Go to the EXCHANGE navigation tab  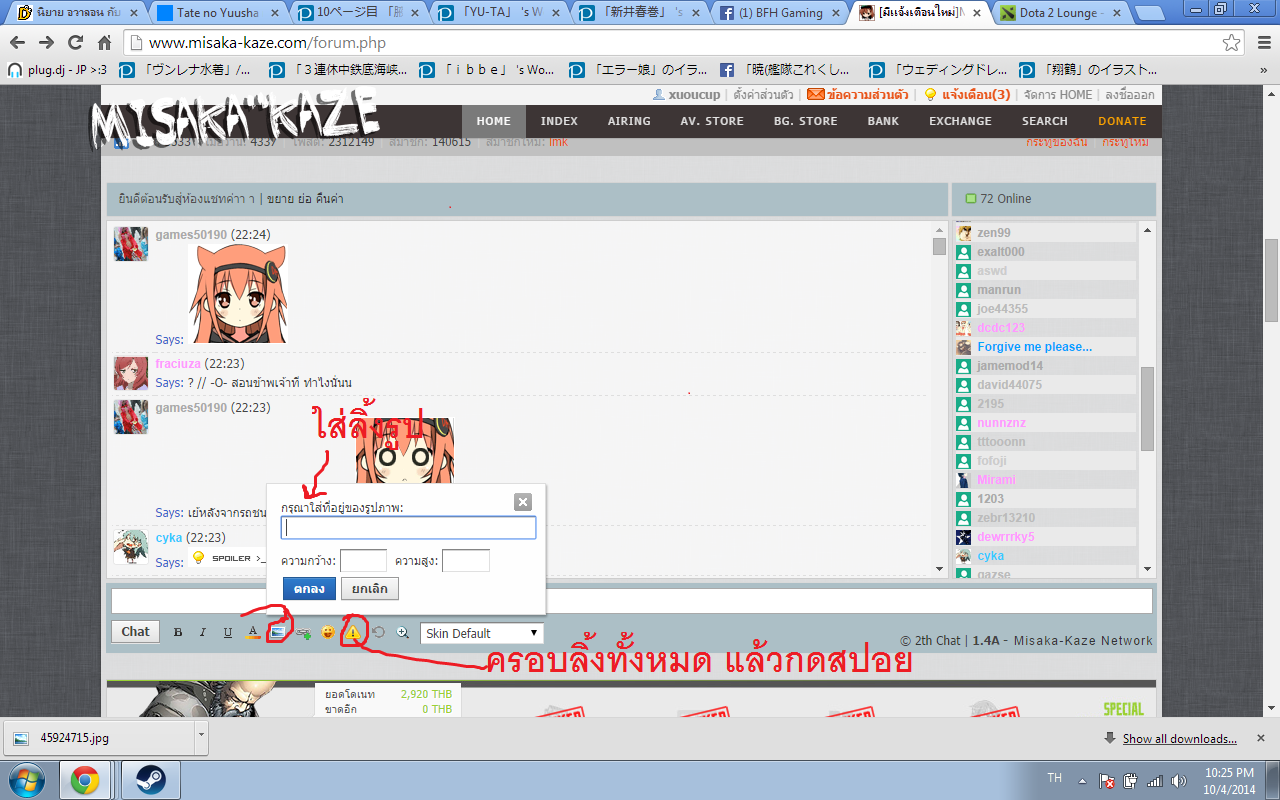tap(960, 121)
